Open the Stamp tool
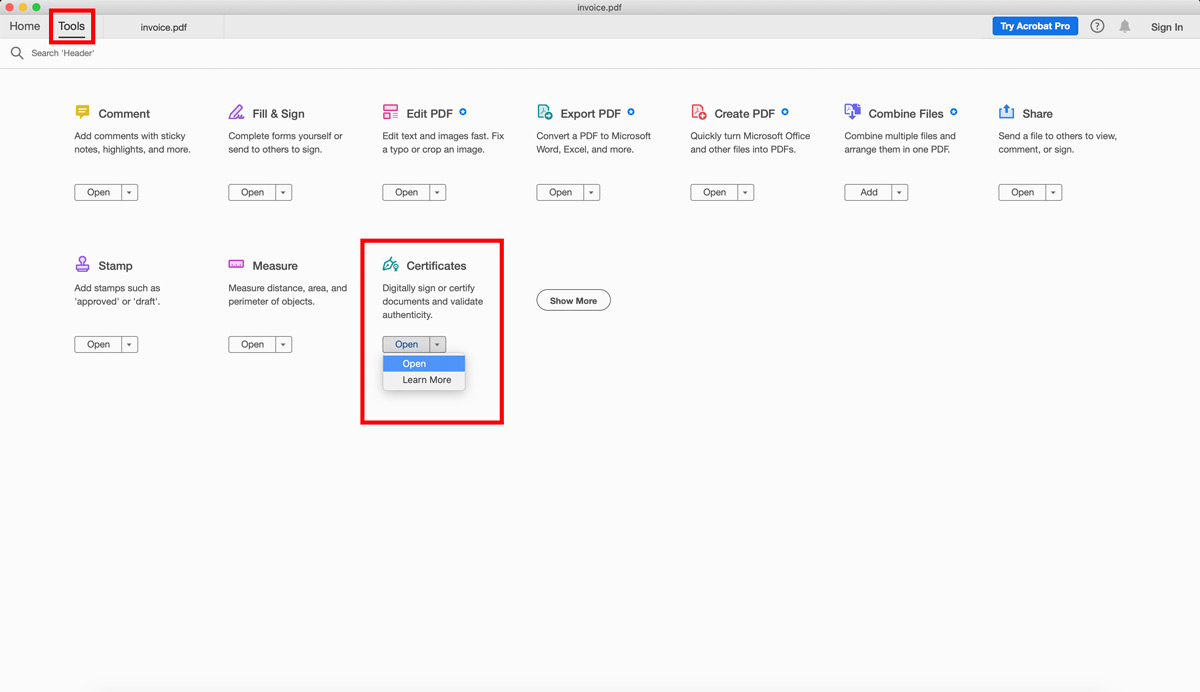 click(x=99, y=344)
